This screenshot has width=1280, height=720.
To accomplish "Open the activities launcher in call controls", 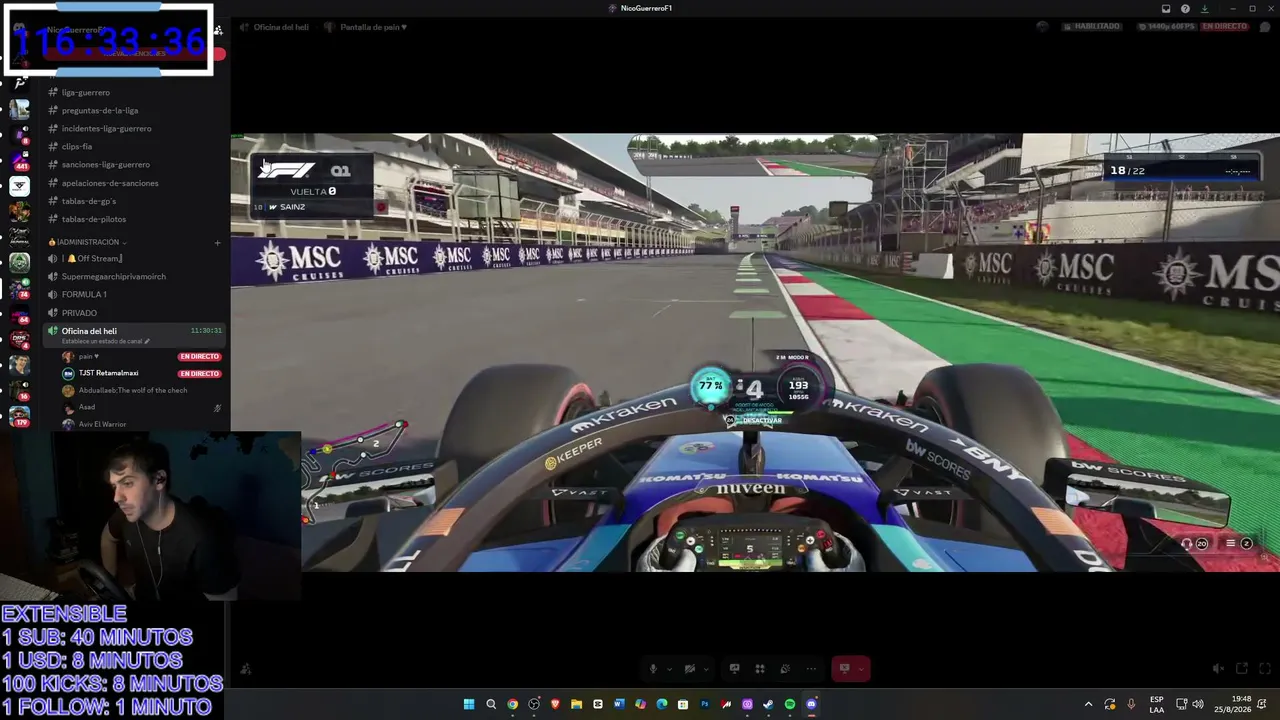I will 760,669.
